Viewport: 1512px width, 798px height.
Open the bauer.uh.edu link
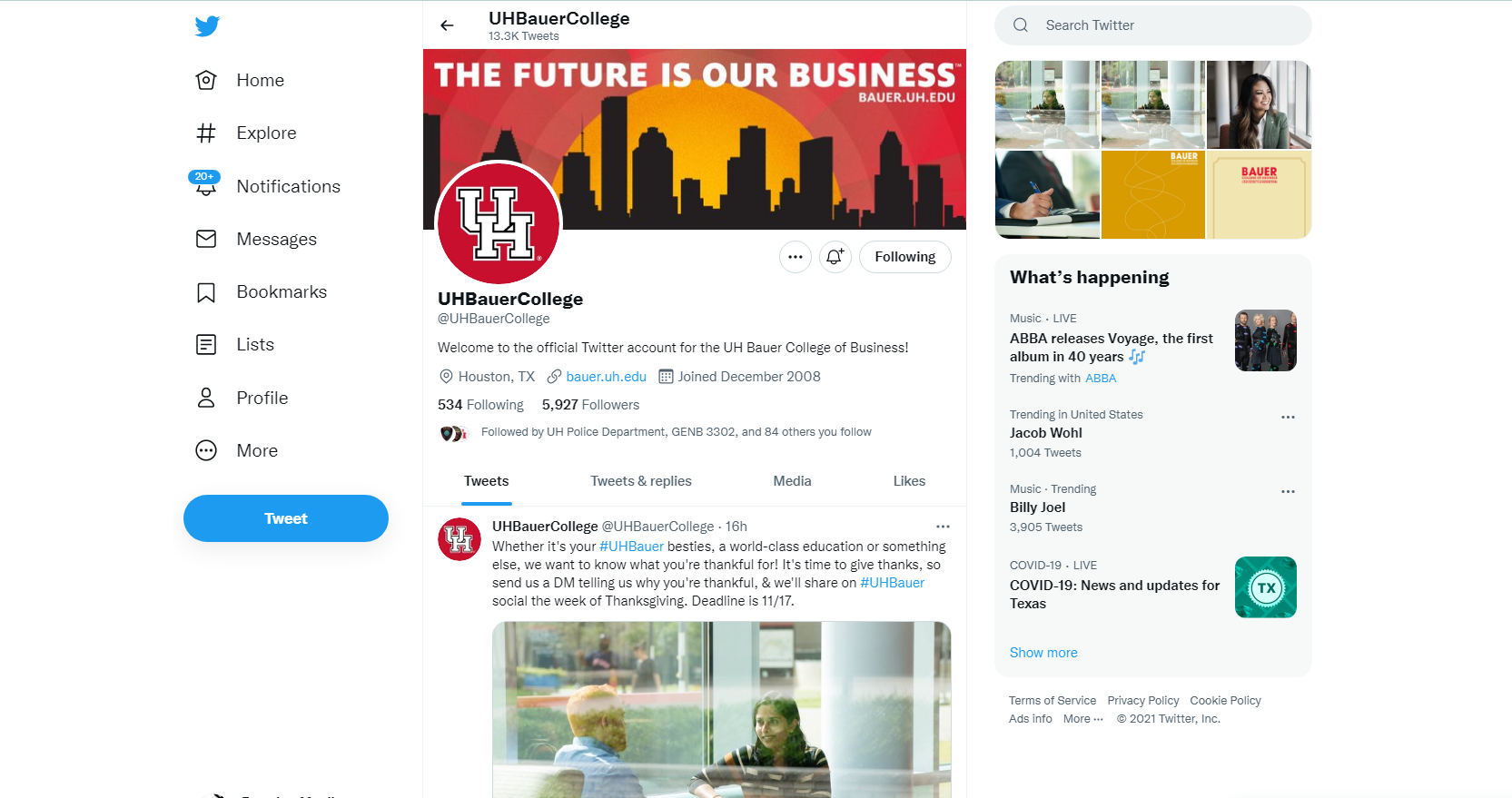coord(607,377)
